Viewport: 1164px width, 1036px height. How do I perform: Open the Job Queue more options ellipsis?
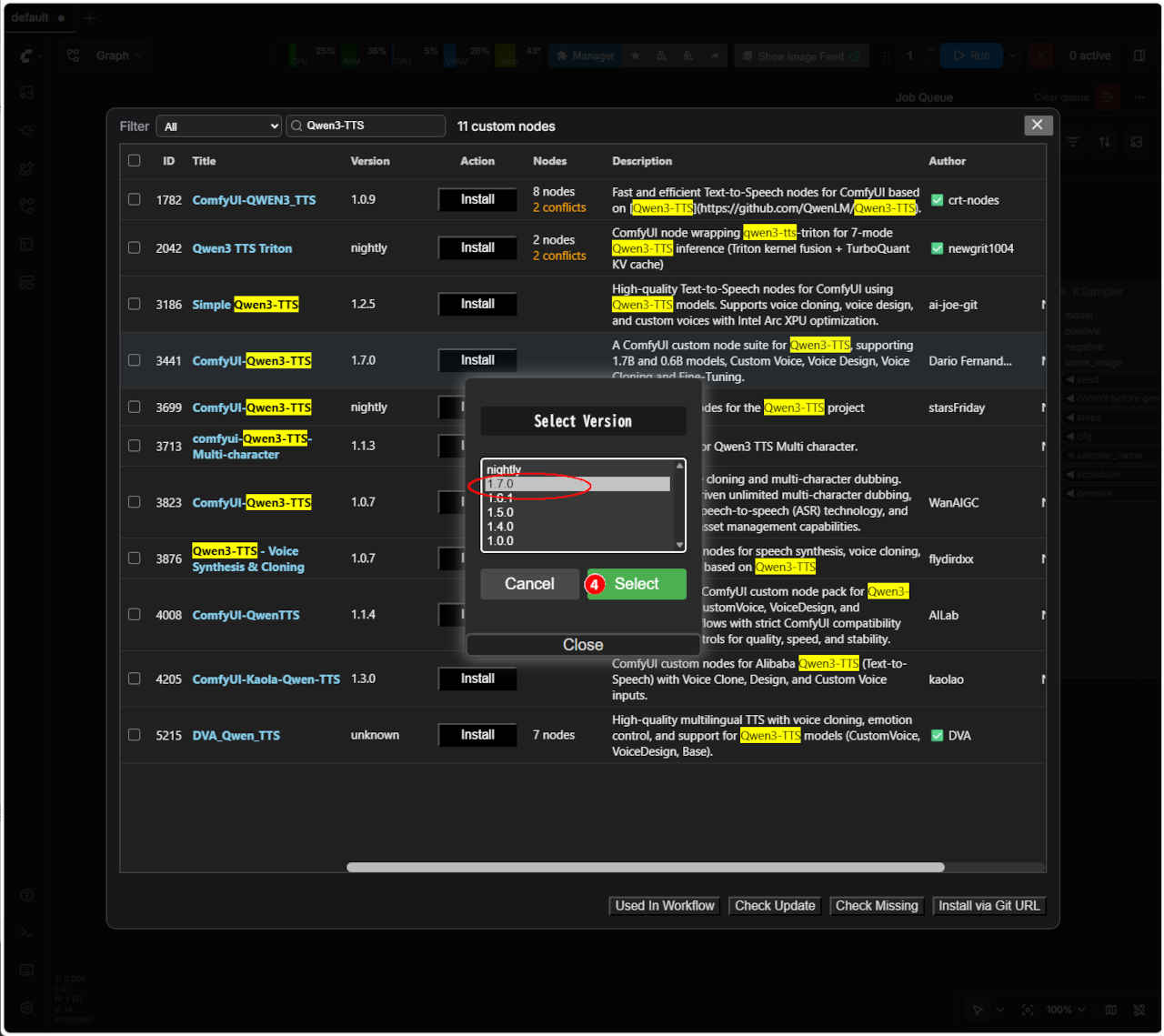point(1139,96)
